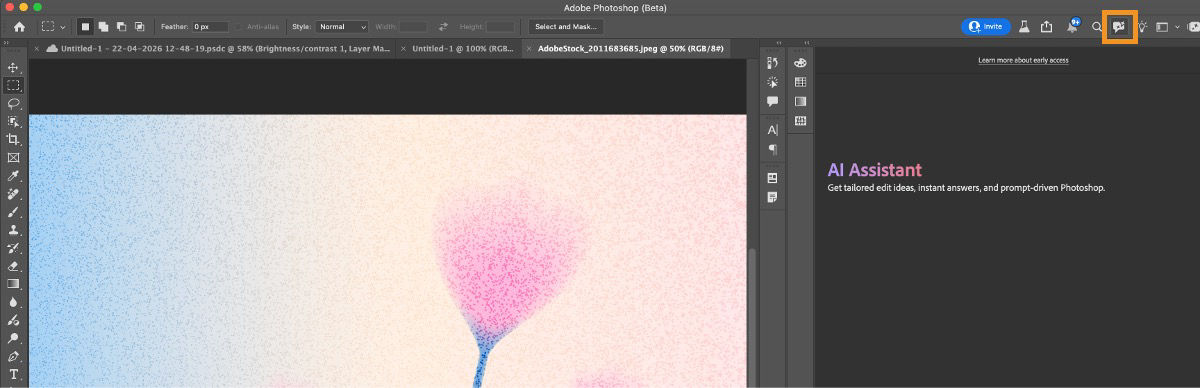Open the Discover lightbulb icon
The image size is (1200, 388).
point(1142,27)
